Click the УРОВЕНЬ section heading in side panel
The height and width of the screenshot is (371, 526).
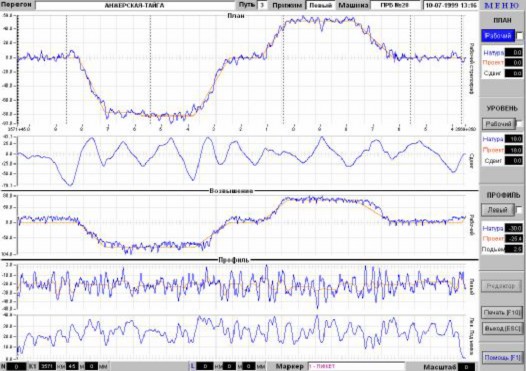click(502, 109)
